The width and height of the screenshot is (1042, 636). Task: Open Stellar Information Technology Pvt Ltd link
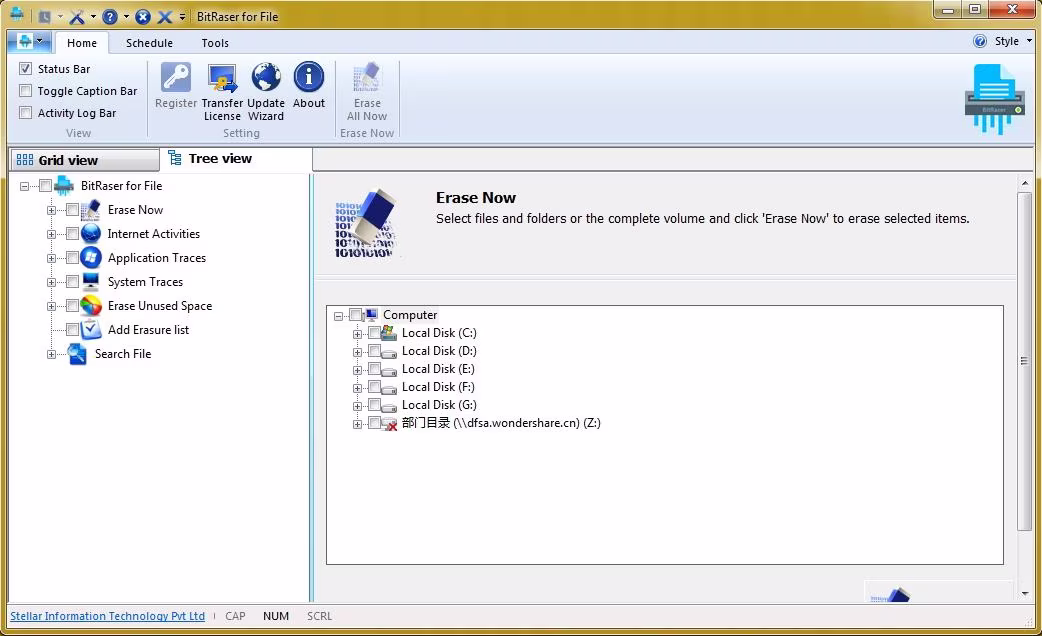pyautogui.click(x=107, y=616)
